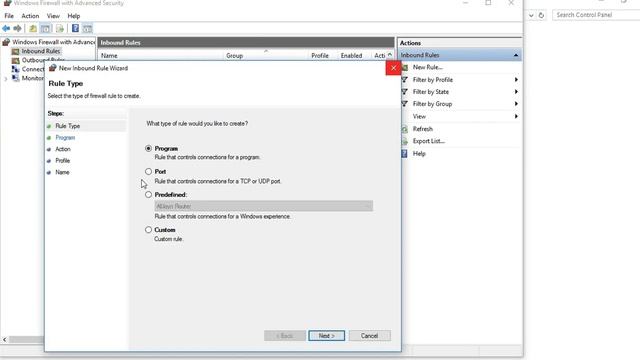Click the Filter by Profile funnel icon
640x360 pixels.
(405, 80)
